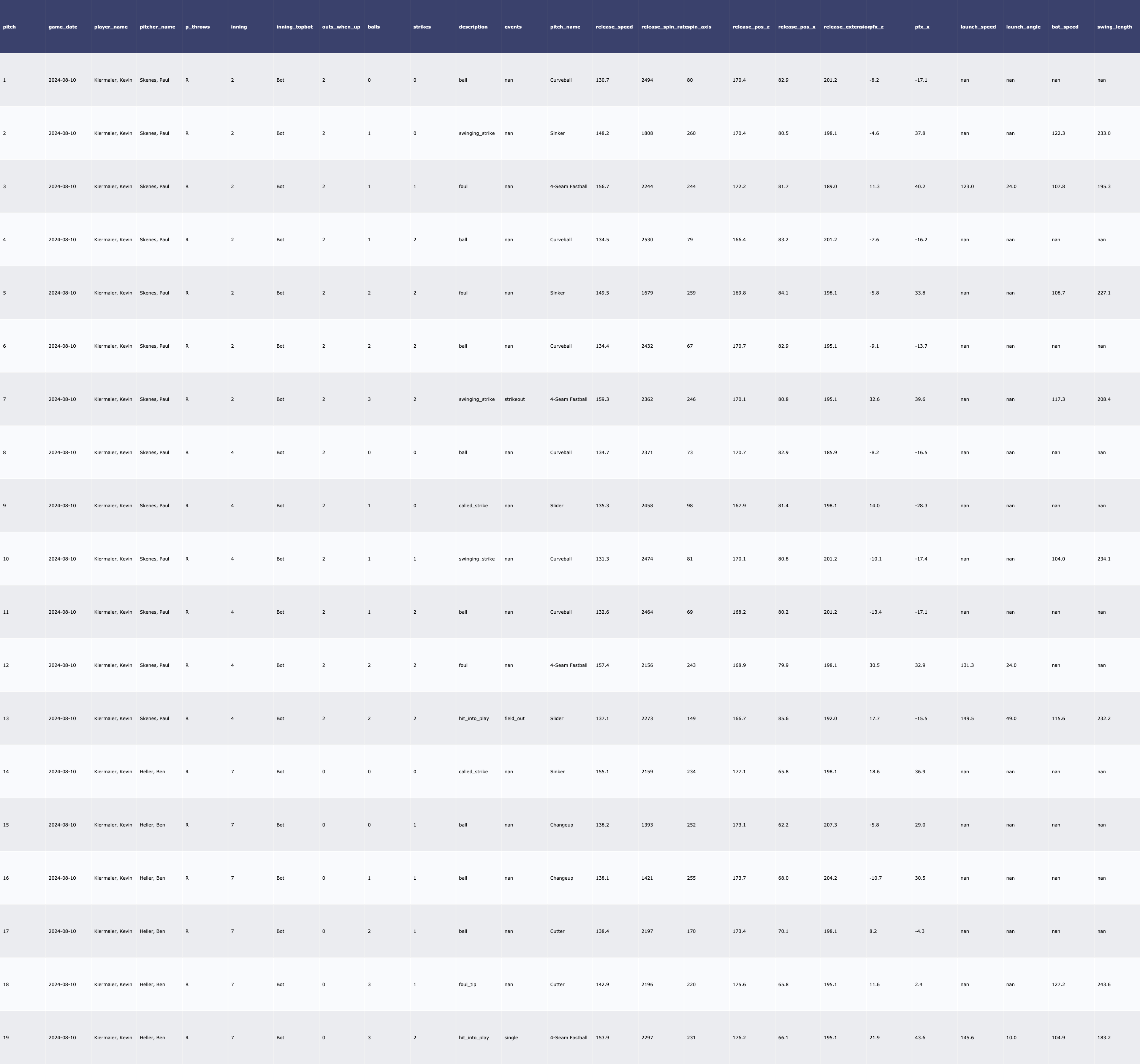Click the game_date column header
This screenshot has height=1064, width=1140.
(x=63, y=27)
